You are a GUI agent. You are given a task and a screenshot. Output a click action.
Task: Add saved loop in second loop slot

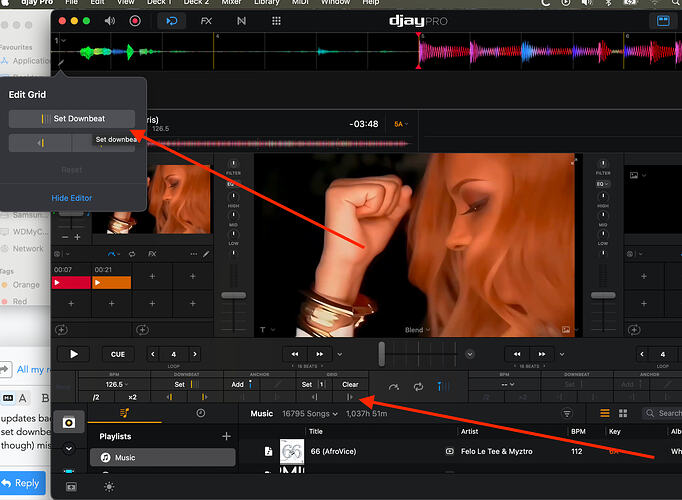[x=142, y=330]
